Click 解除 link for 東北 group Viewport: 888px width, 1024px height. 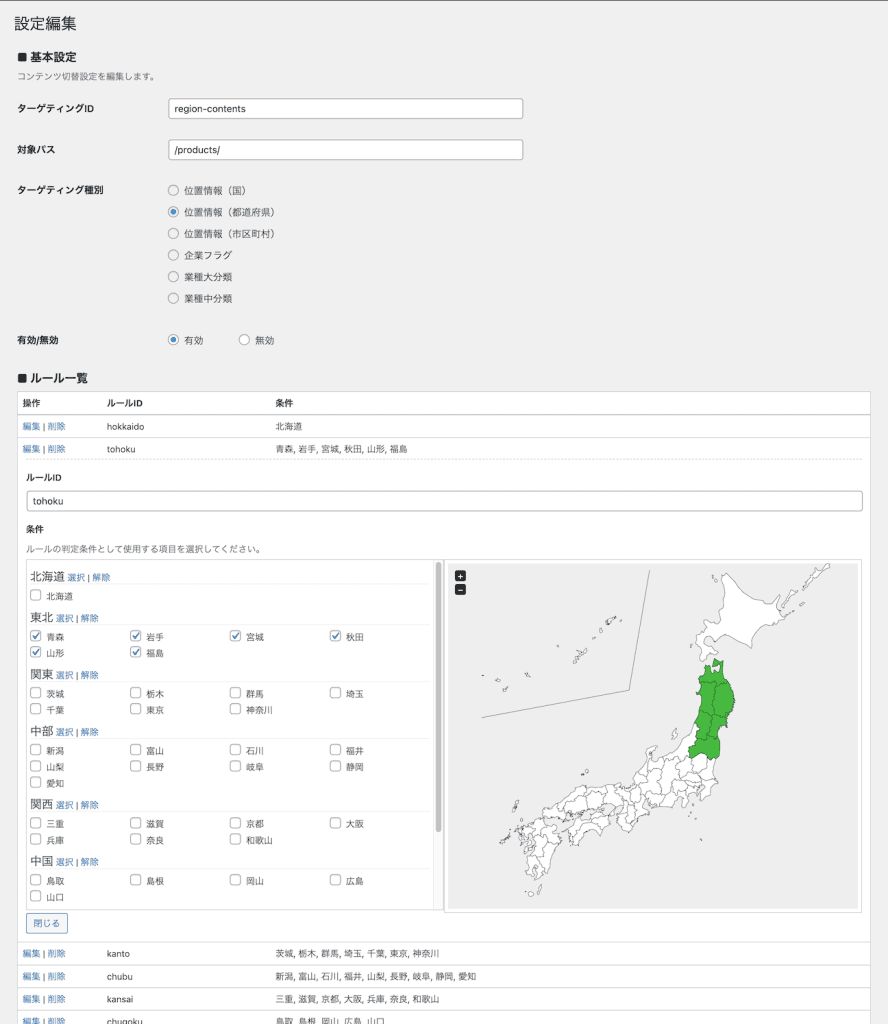pos(90,618)
